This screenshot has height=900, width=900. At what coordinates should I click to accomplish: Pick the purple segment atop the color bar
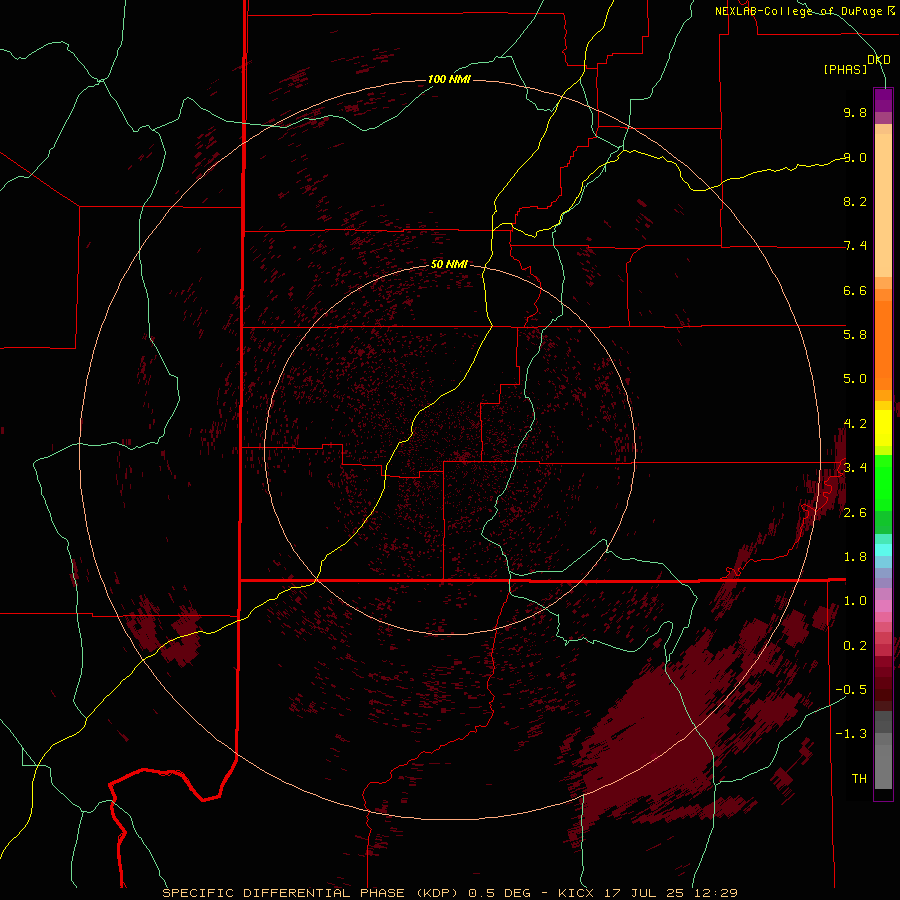coord(883,100)
